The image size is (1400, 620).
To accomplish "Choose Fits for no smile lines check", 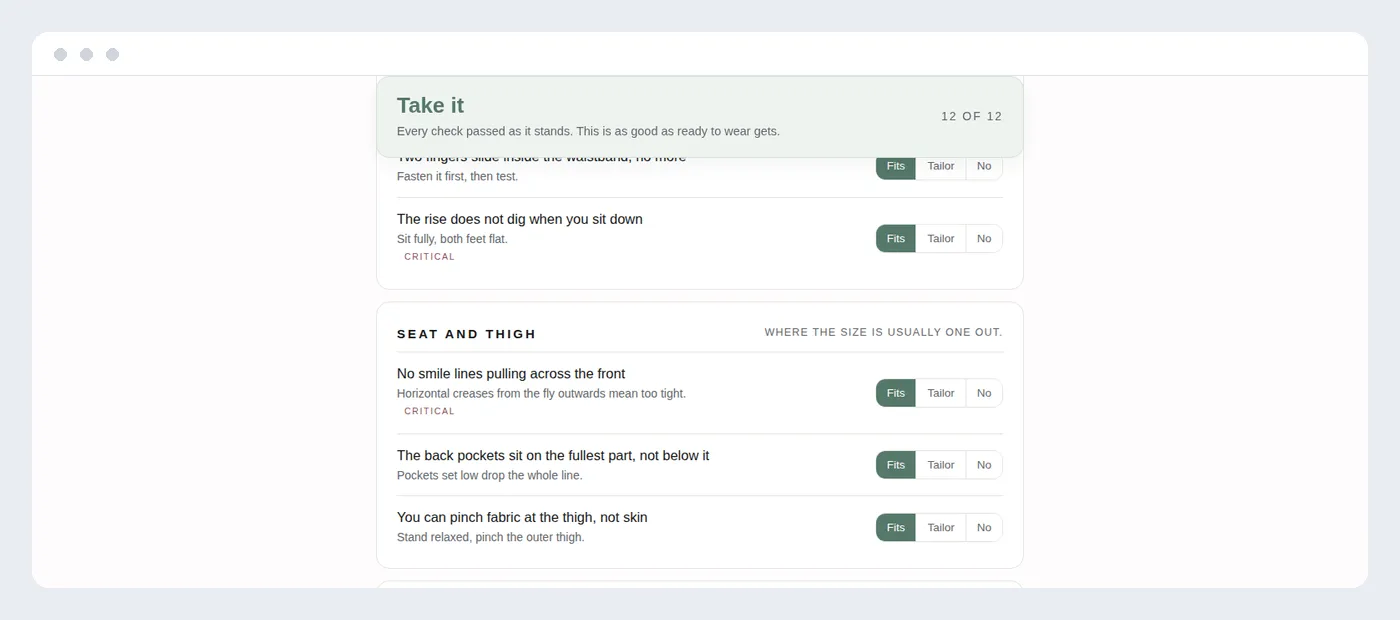I will coord(896,393).
